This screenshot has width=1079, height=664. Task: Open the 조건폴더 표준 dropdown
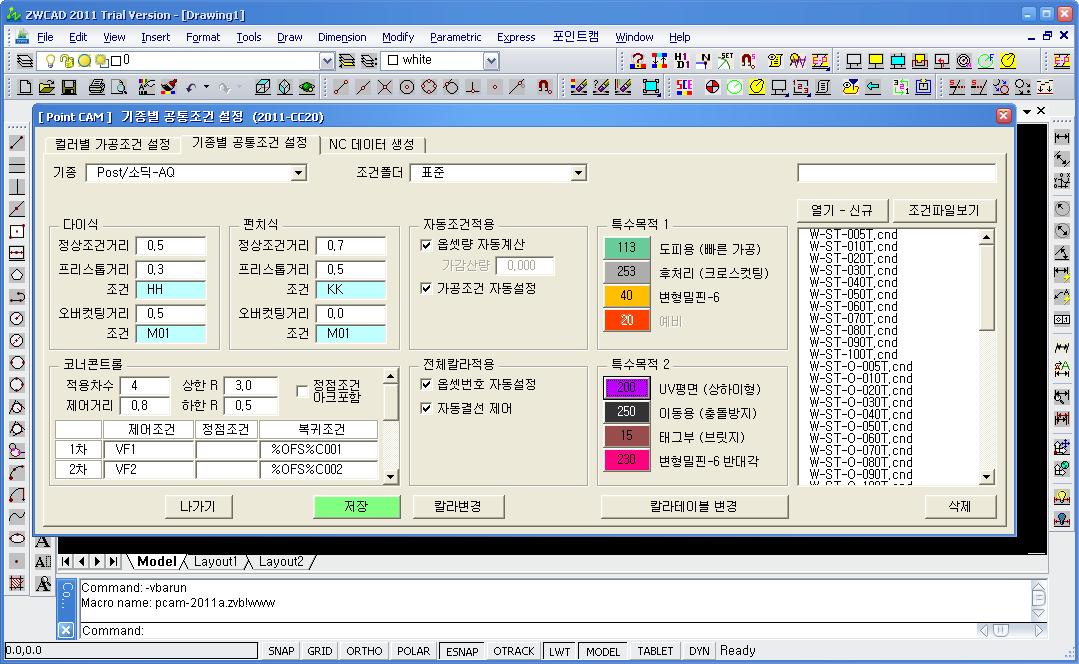579,173
